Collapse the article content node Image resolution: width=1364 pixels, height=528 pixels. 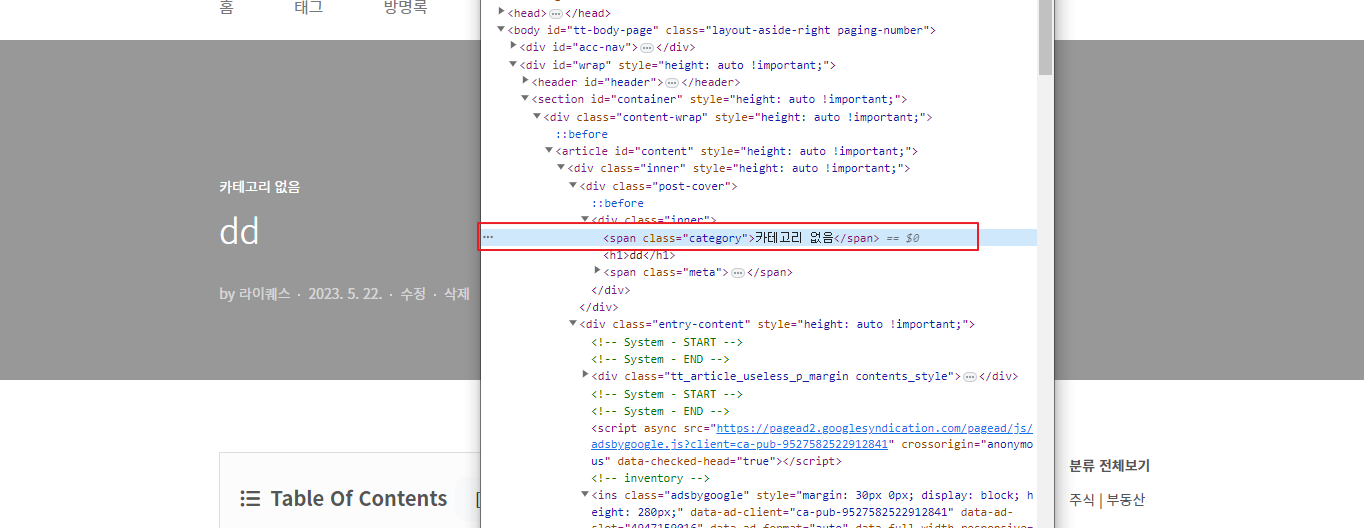[550, 151]
